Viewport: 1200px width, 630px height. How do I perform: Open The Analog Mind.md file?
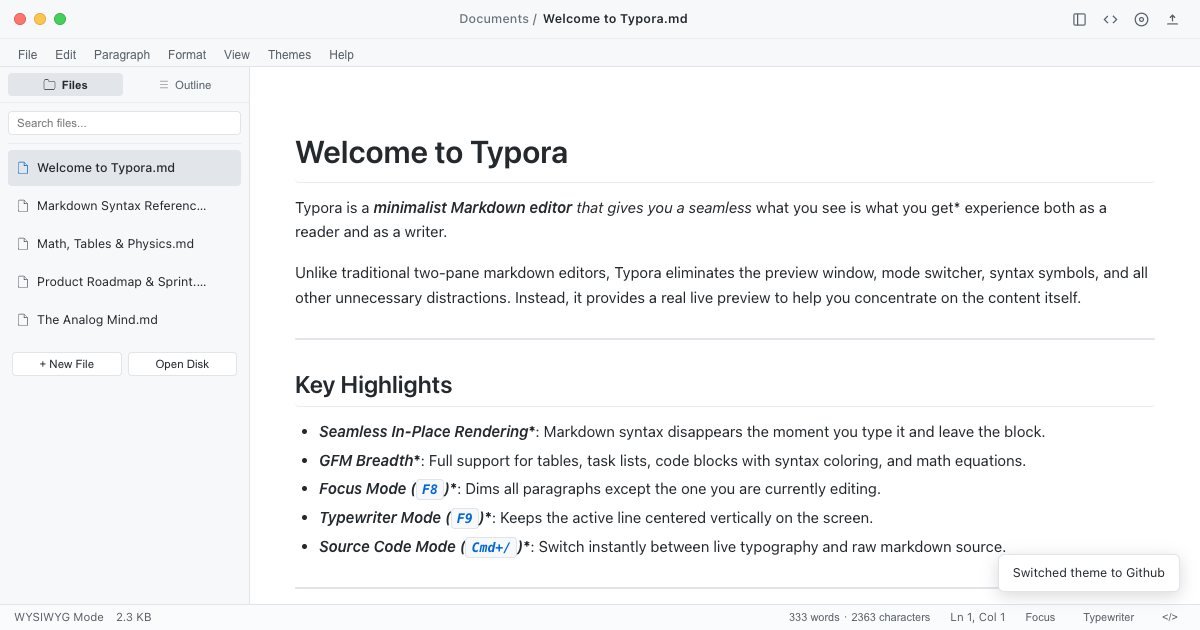point(124,320)
